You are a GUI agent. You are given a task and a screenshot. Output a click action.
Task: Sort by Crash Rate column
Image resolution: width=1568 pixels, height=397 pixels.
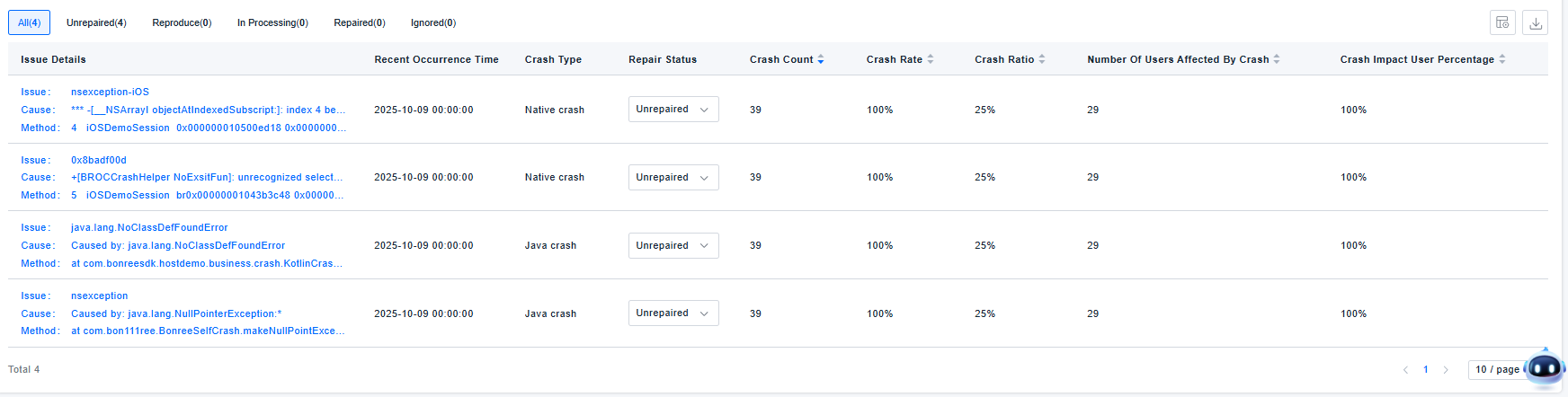[x=931, y=60]
